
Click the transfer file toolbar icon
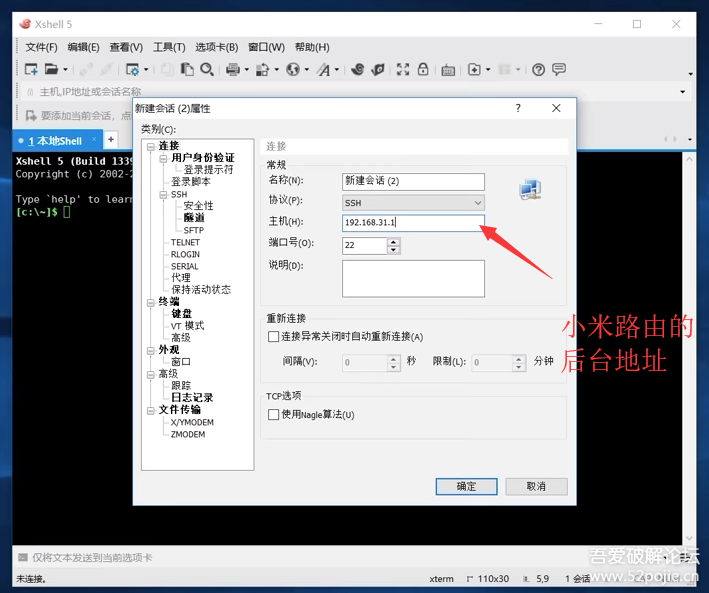pos(262,69)
